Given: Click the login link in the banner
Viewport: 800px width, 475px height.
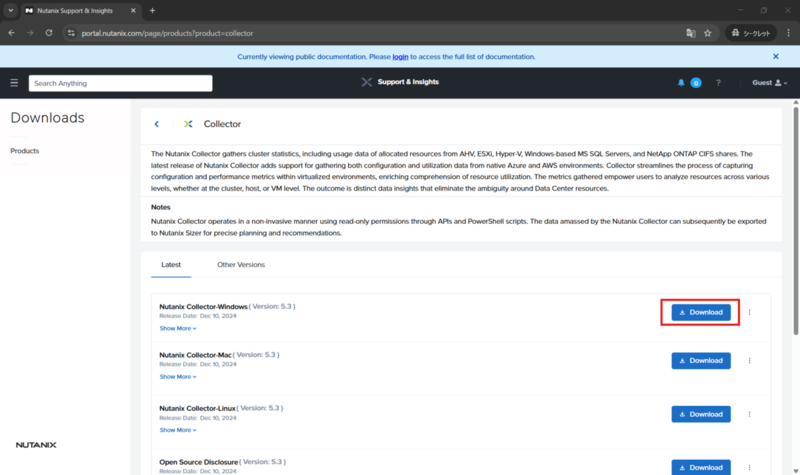Looking at the screenshot, I should (x=400, y=57).
